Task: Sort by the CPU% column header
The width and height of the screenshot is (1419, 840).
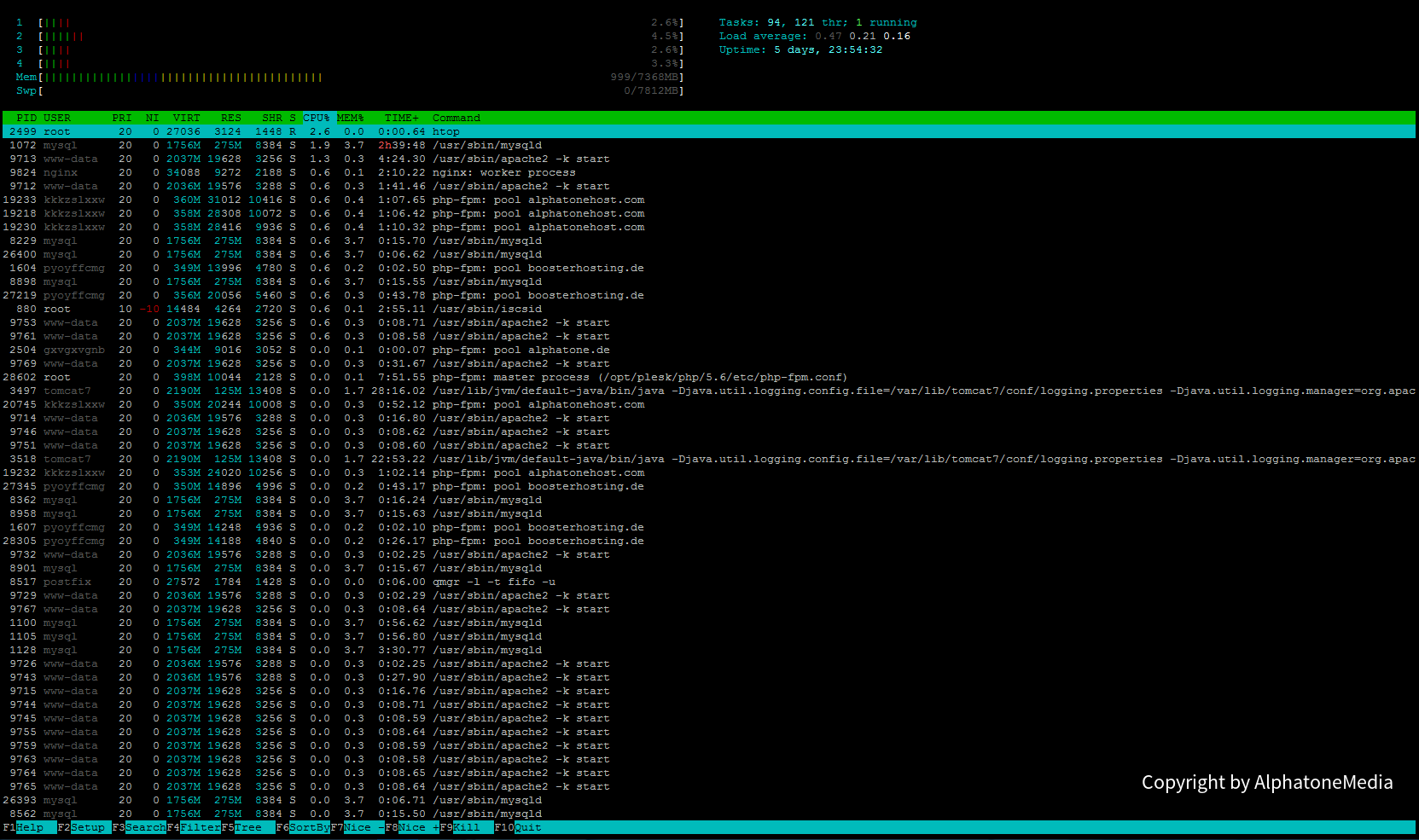Action: [x=316, y=118]
